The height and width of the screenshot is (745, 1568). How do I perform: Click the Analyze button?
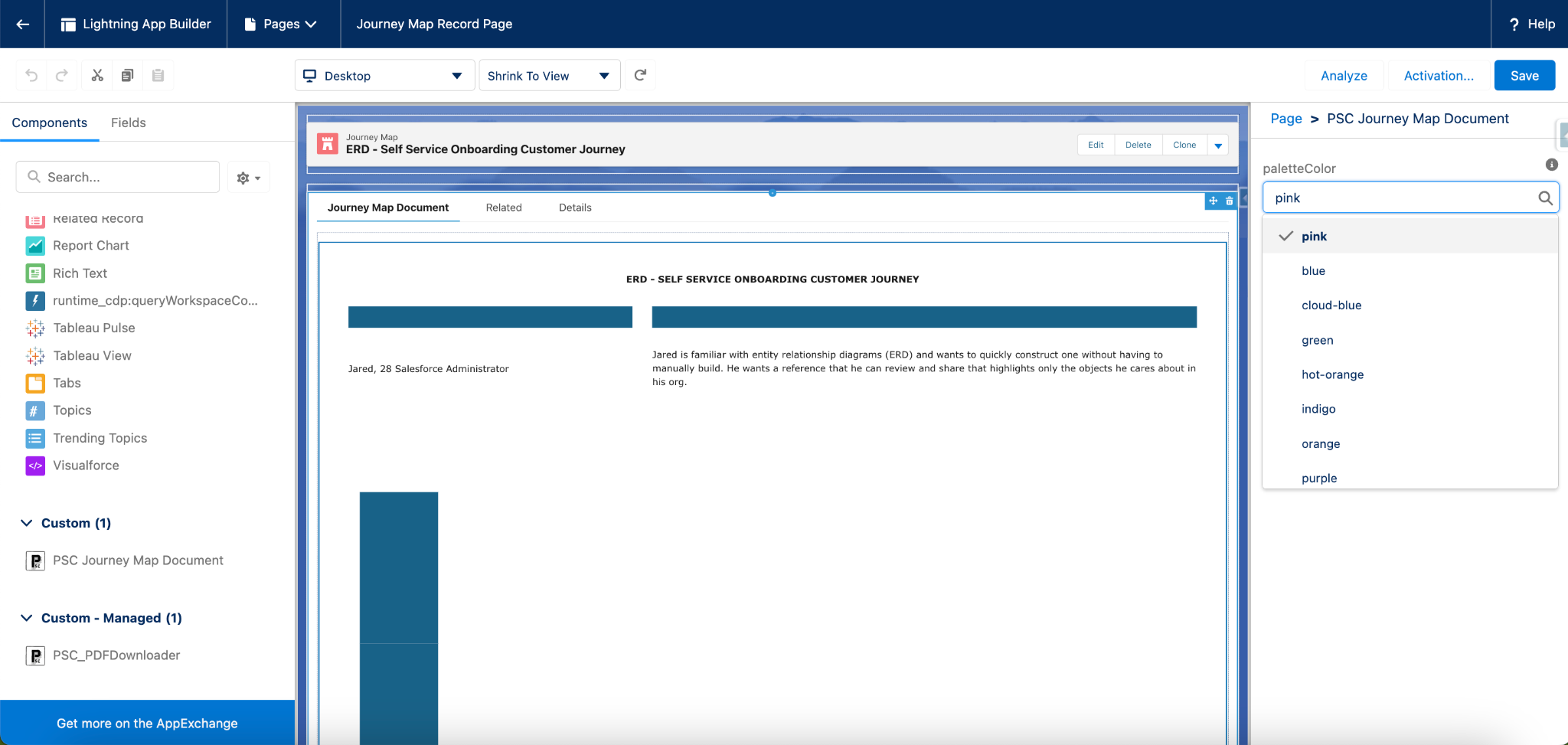pos(1344,75)
